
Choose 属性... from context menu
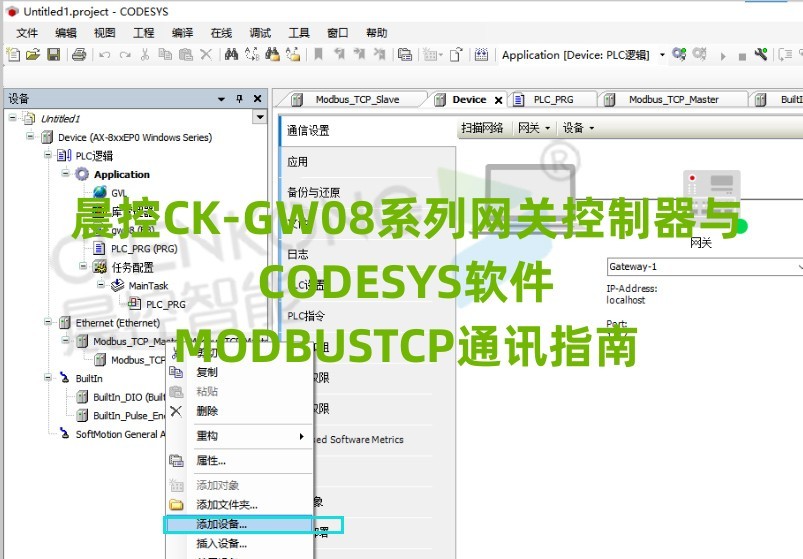click(240, 461)
